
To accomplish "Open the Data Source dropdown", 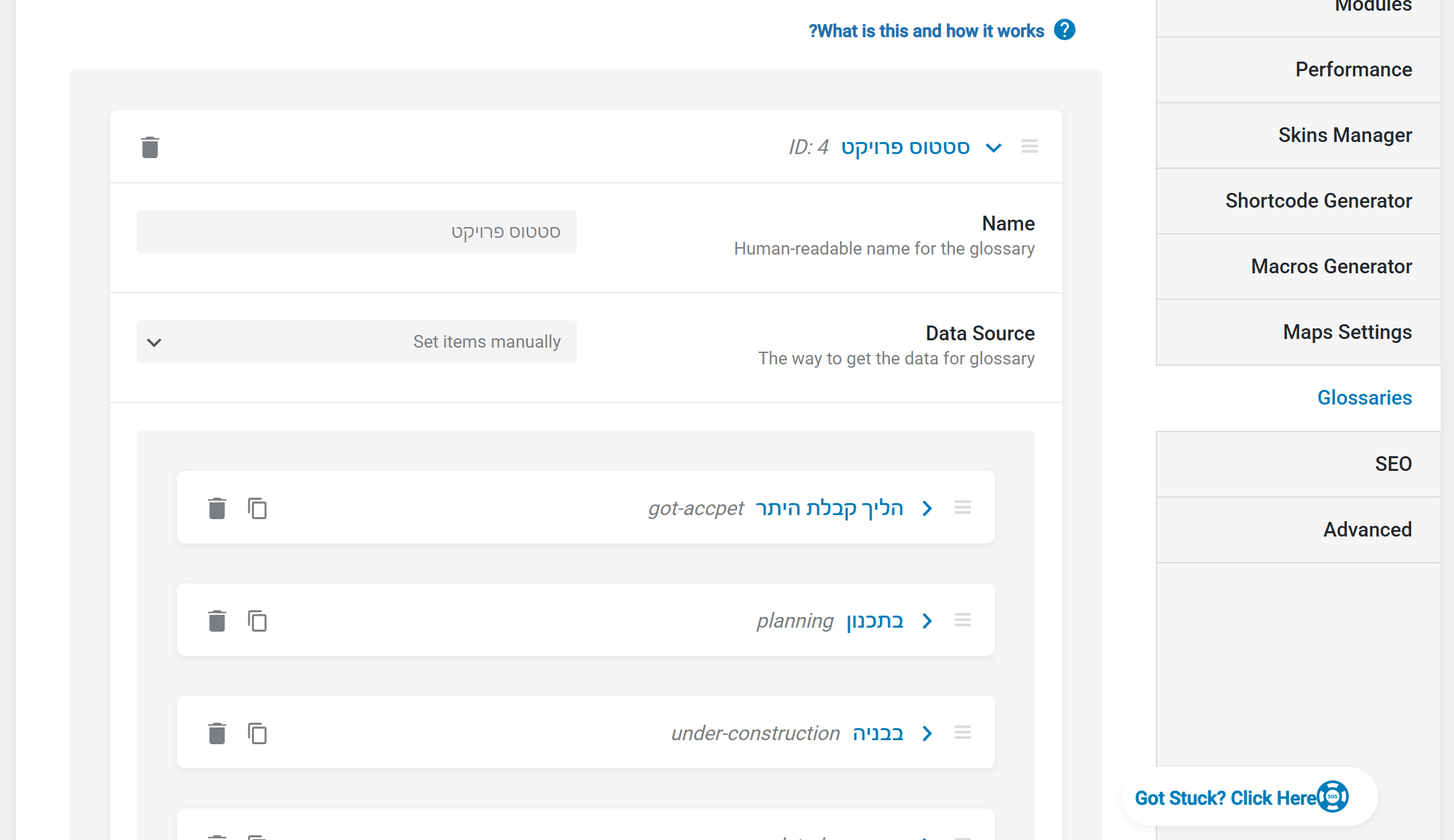I will click(x=356, y=342).
